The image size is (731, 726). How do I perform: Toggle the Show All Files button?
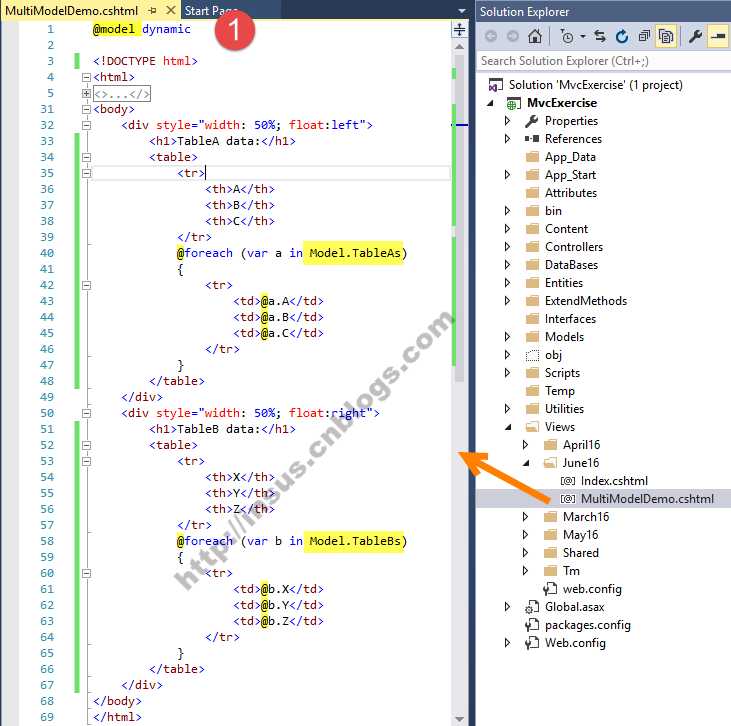[666, 36]
